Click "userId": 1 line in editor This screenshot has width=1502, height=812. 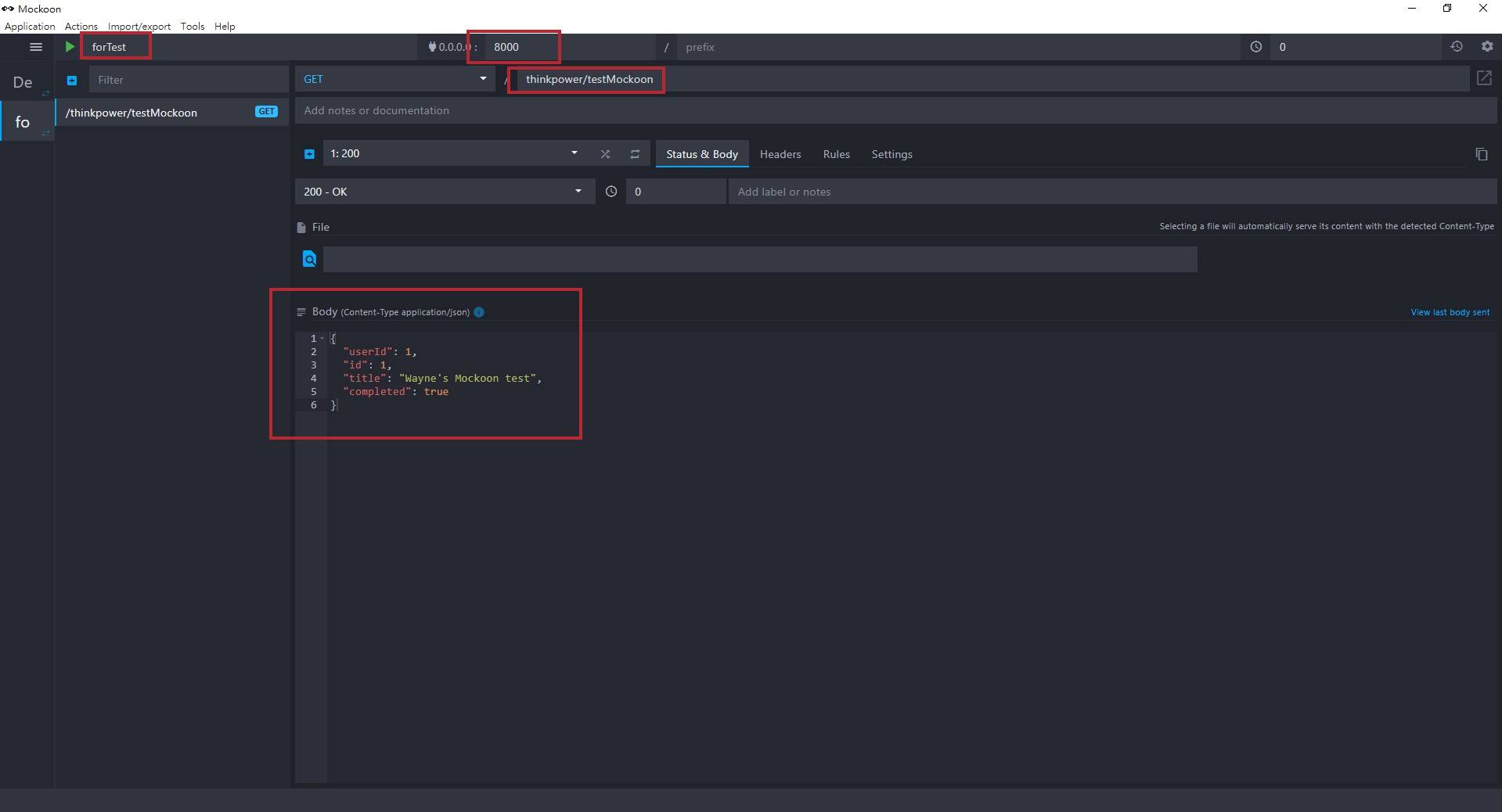[x=380, y=351]
